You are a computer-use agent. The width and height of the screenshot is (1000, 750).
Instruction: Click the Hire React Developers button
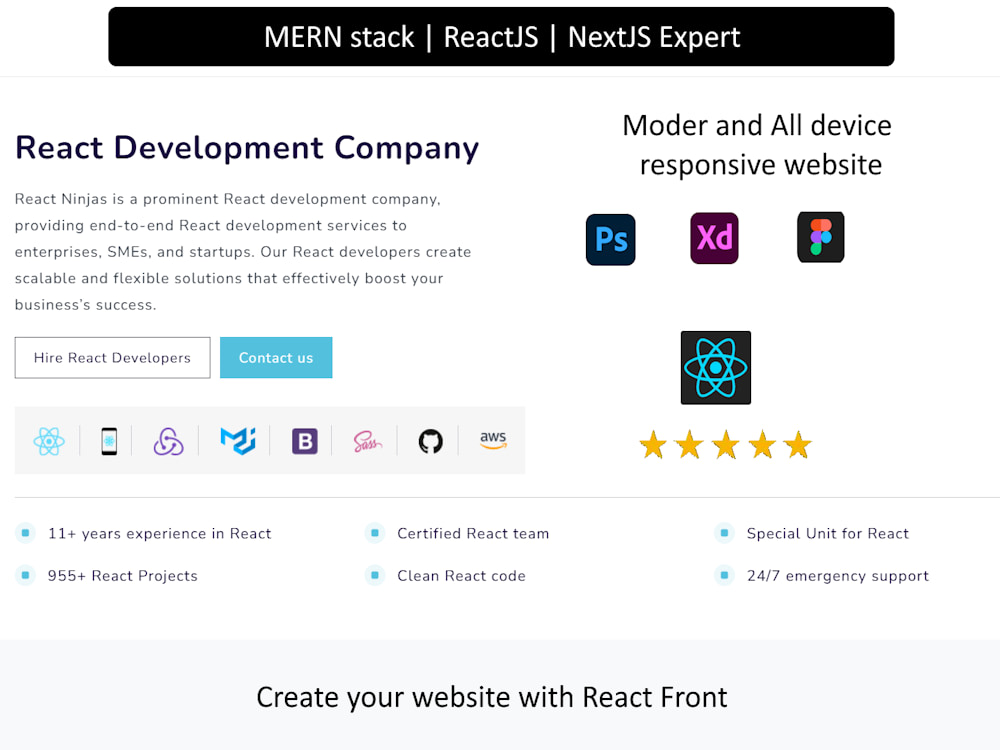pyautogui.click(x=112, y=358)
